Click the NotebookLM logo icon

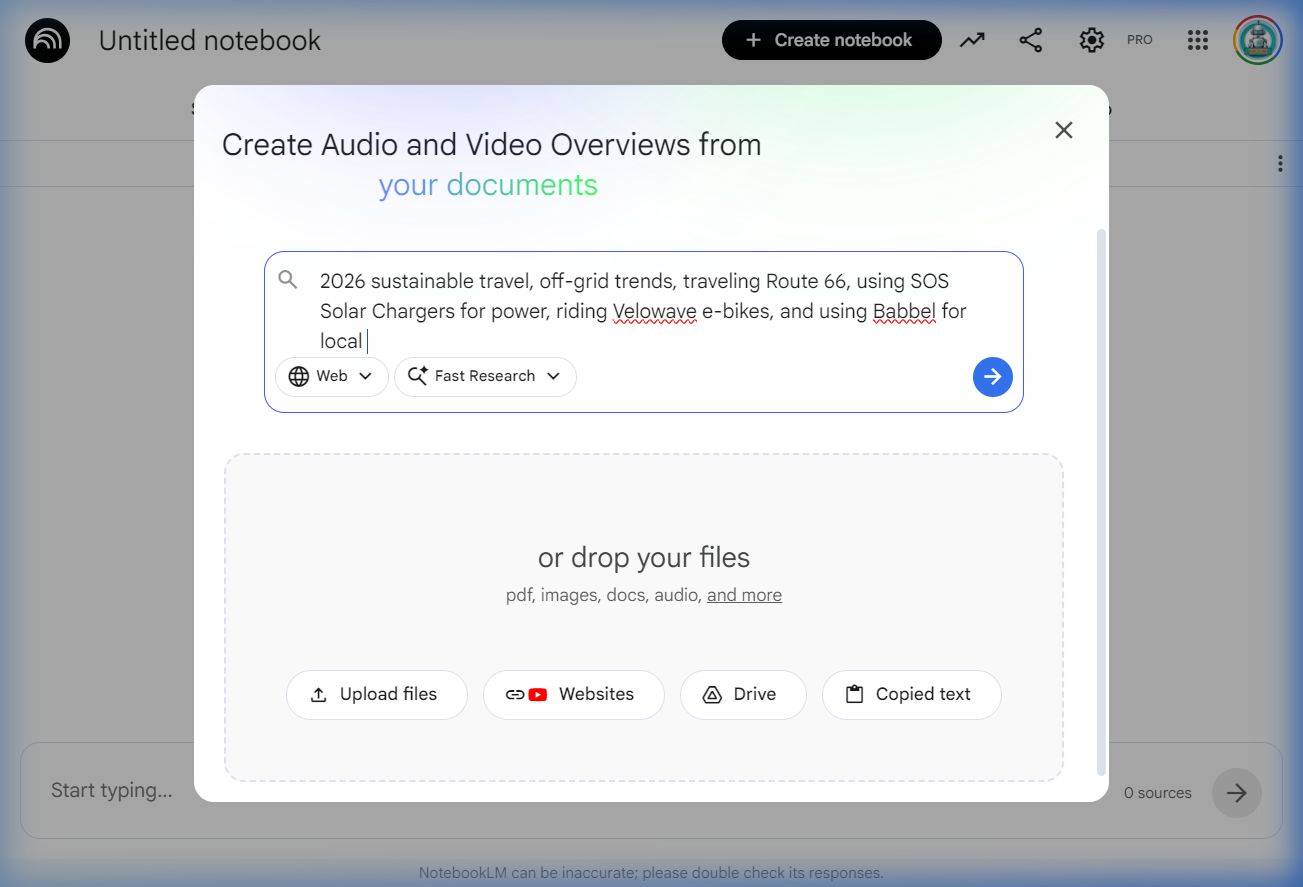click(x=47, y=41)
